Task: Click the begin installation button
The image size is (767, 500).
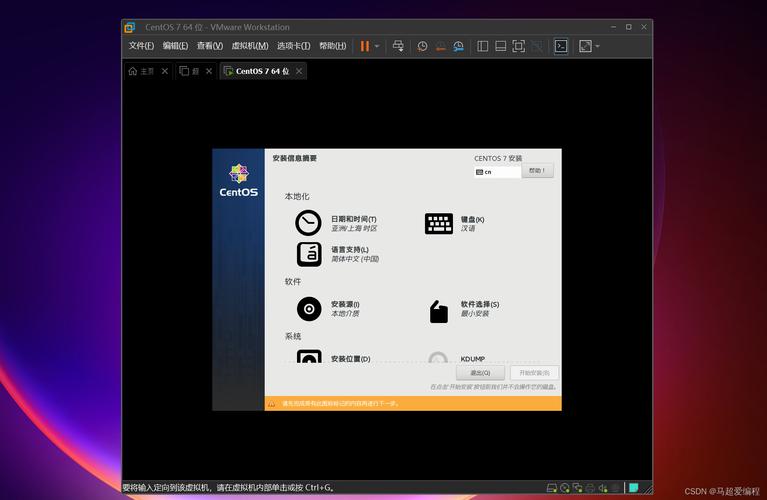Action: [x=534, y=373]
